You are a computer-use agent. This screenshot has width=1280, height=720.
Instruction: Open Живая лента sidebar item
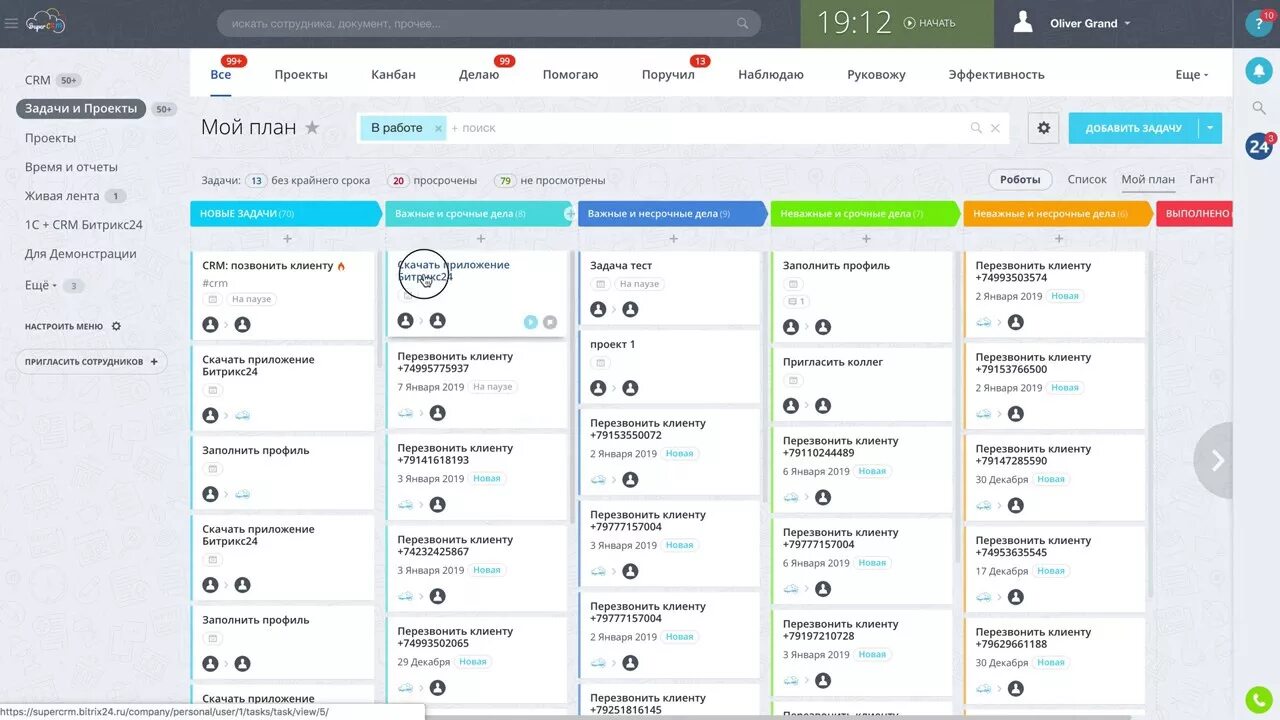pyautogui.click(x=62, y=196)
